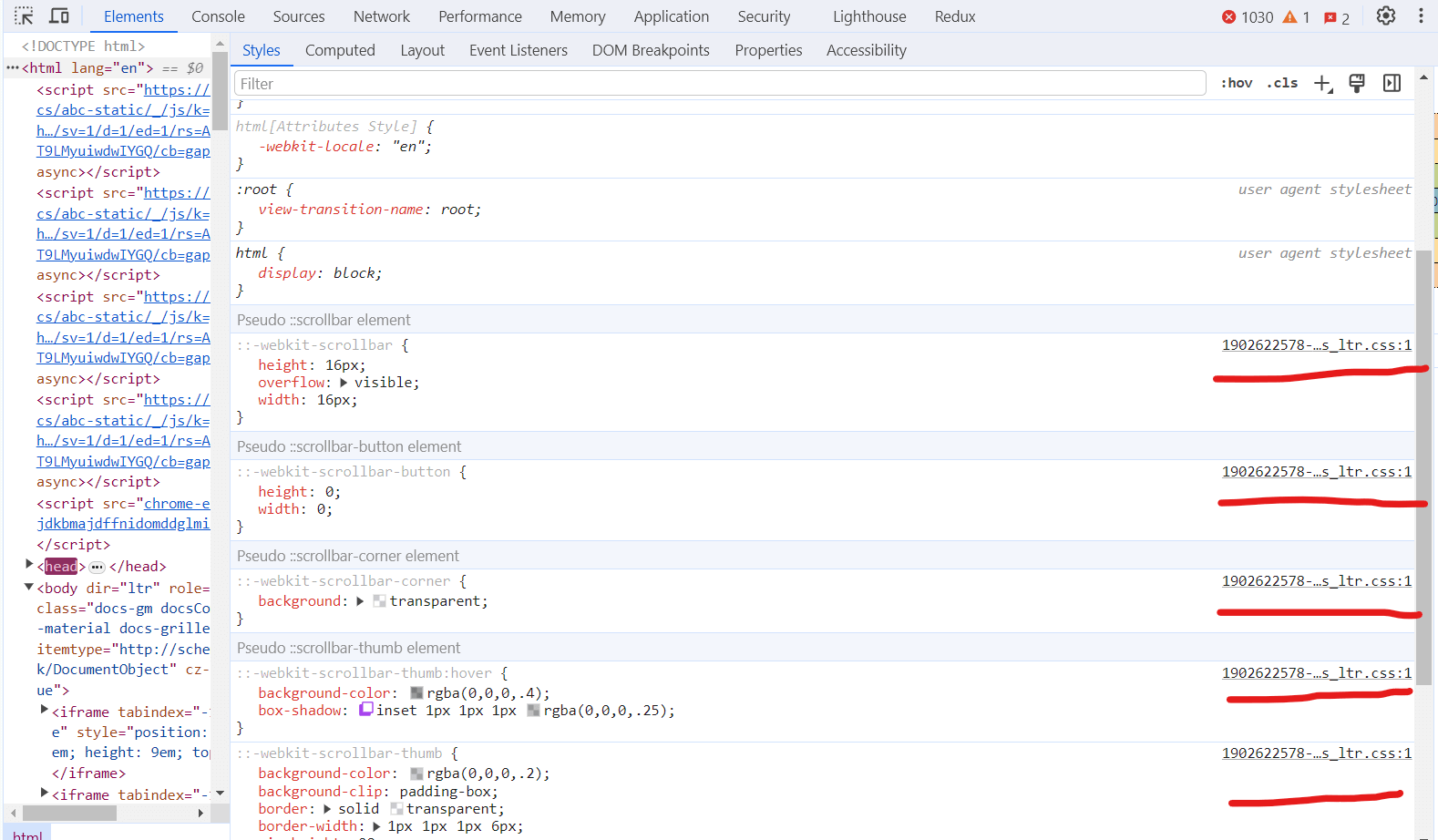Open the Properties tab
Image resolution: width=1438 pixels, height=840 pixels.
768,50
